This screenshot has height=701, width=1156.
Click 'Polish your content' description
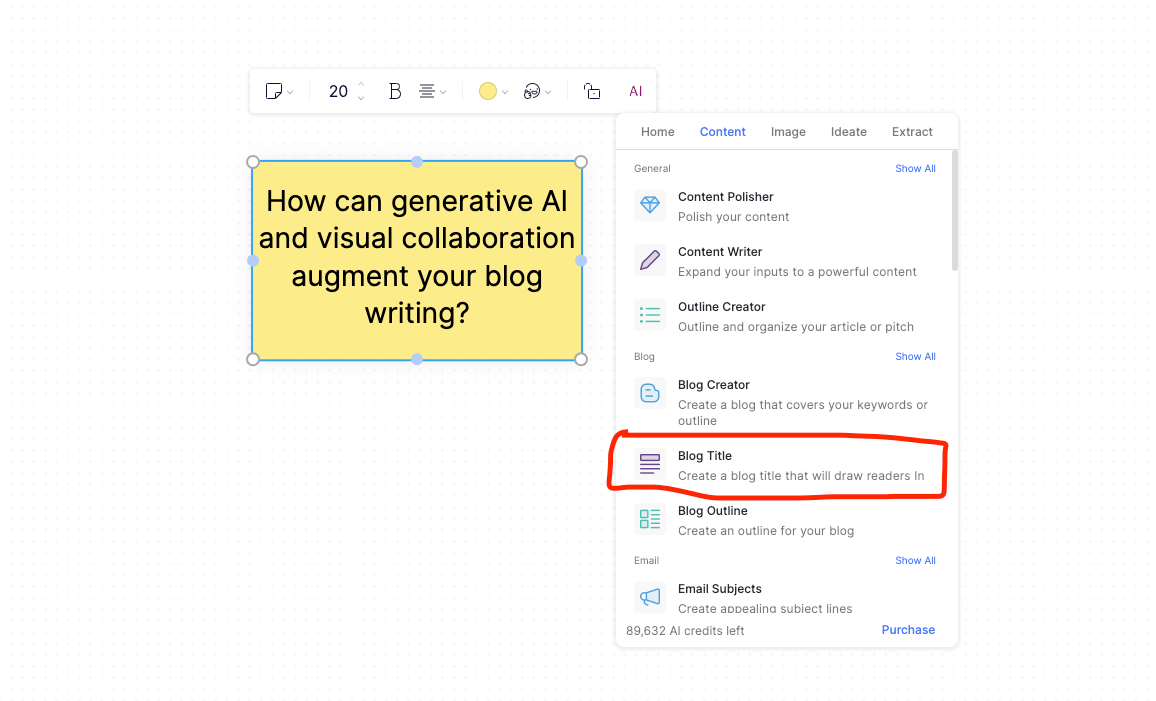(x=734, y=217)
